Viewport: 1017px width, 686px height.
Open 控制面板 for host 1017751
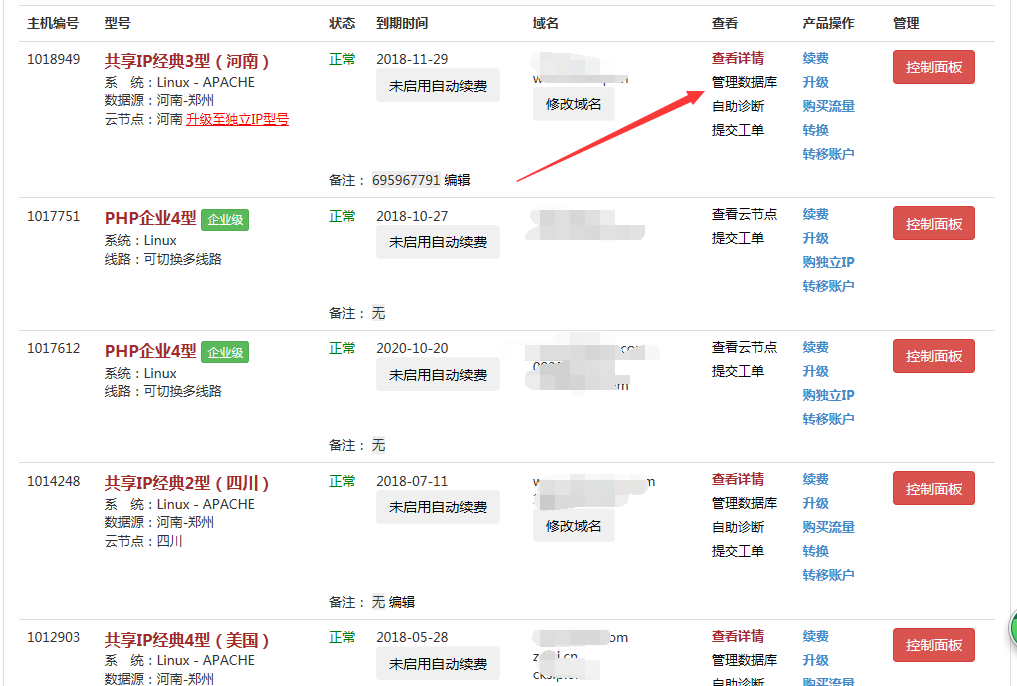point(933,224)
